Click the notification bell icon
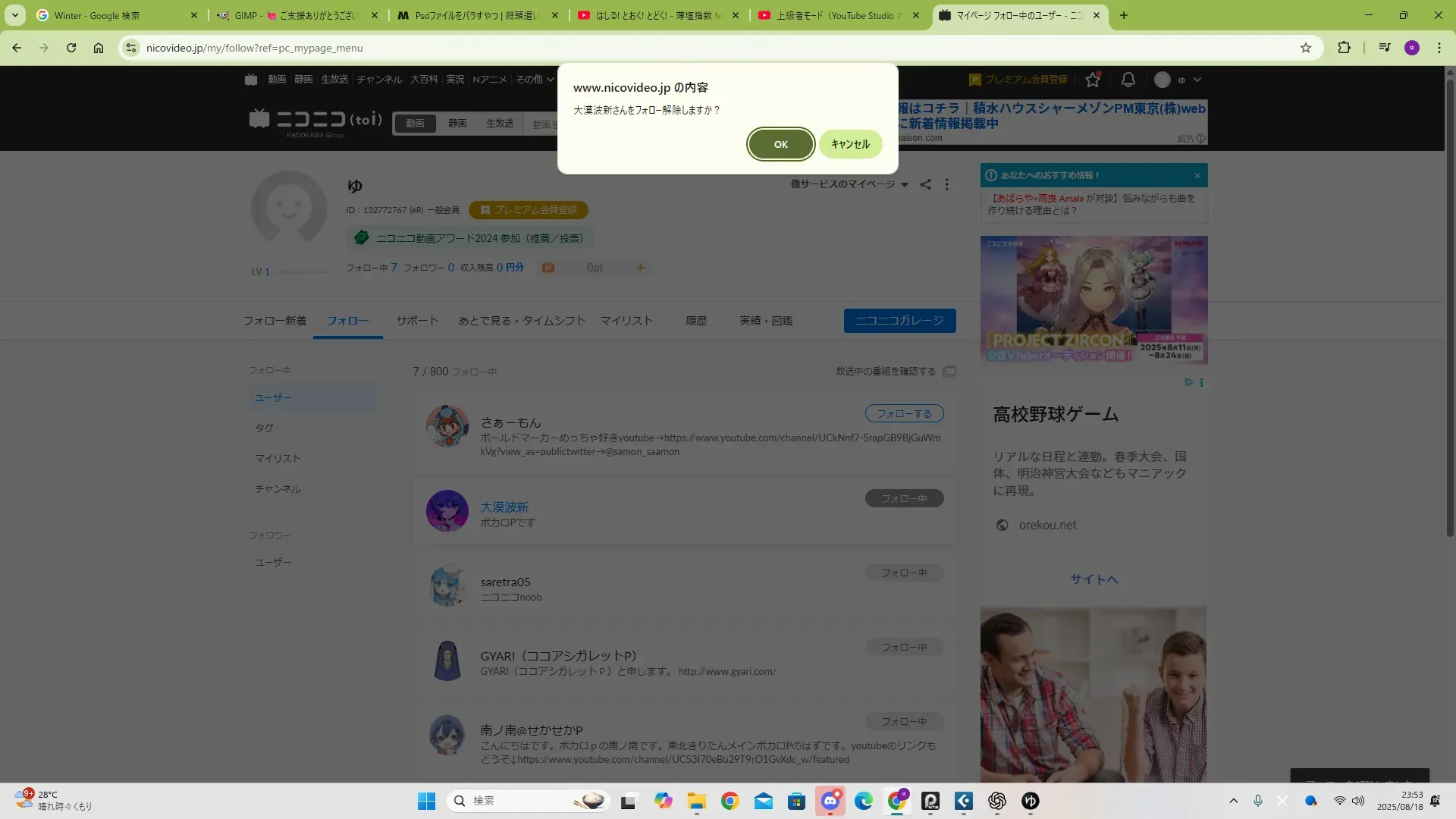 1128,80
